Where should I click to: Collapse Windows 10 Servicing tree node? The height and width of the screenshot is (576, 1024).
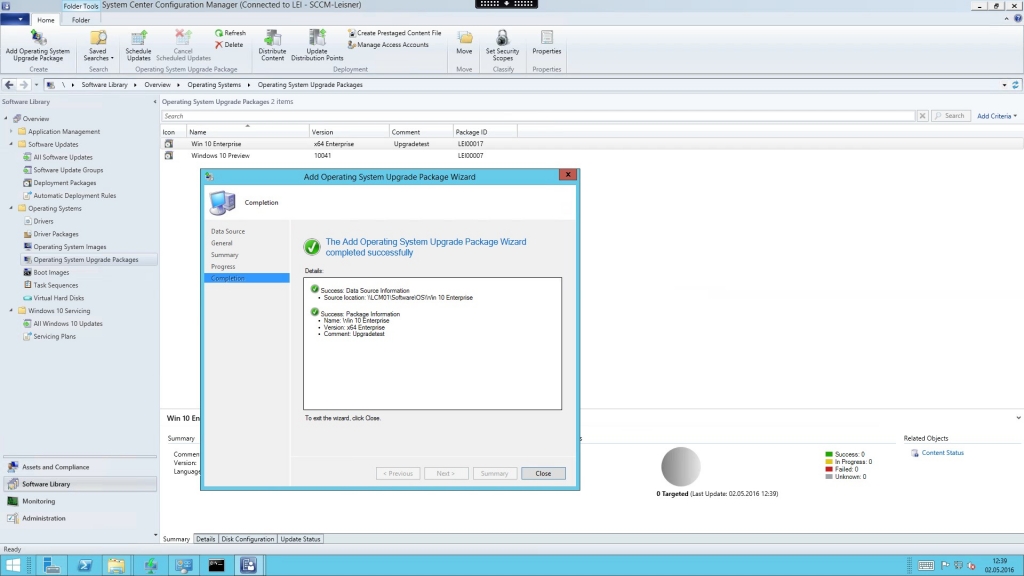point(11,310)
